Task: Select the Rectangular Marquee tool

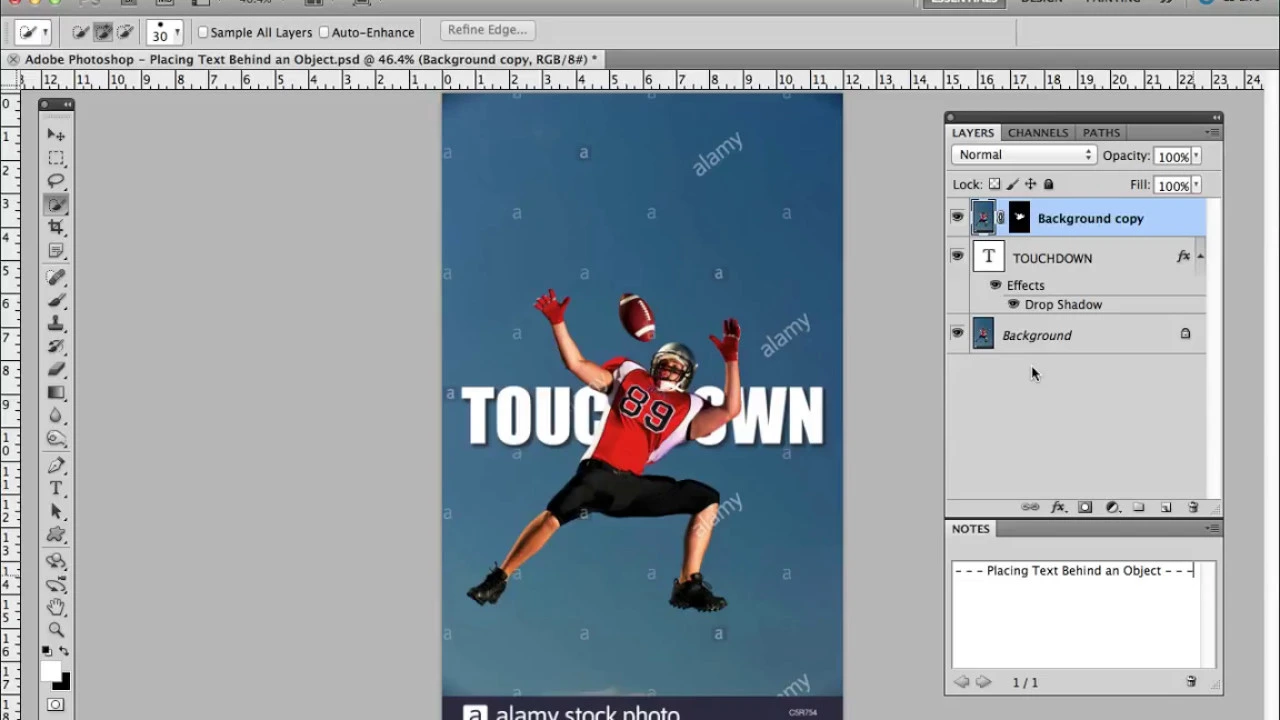Action: (x=56, y=158)
